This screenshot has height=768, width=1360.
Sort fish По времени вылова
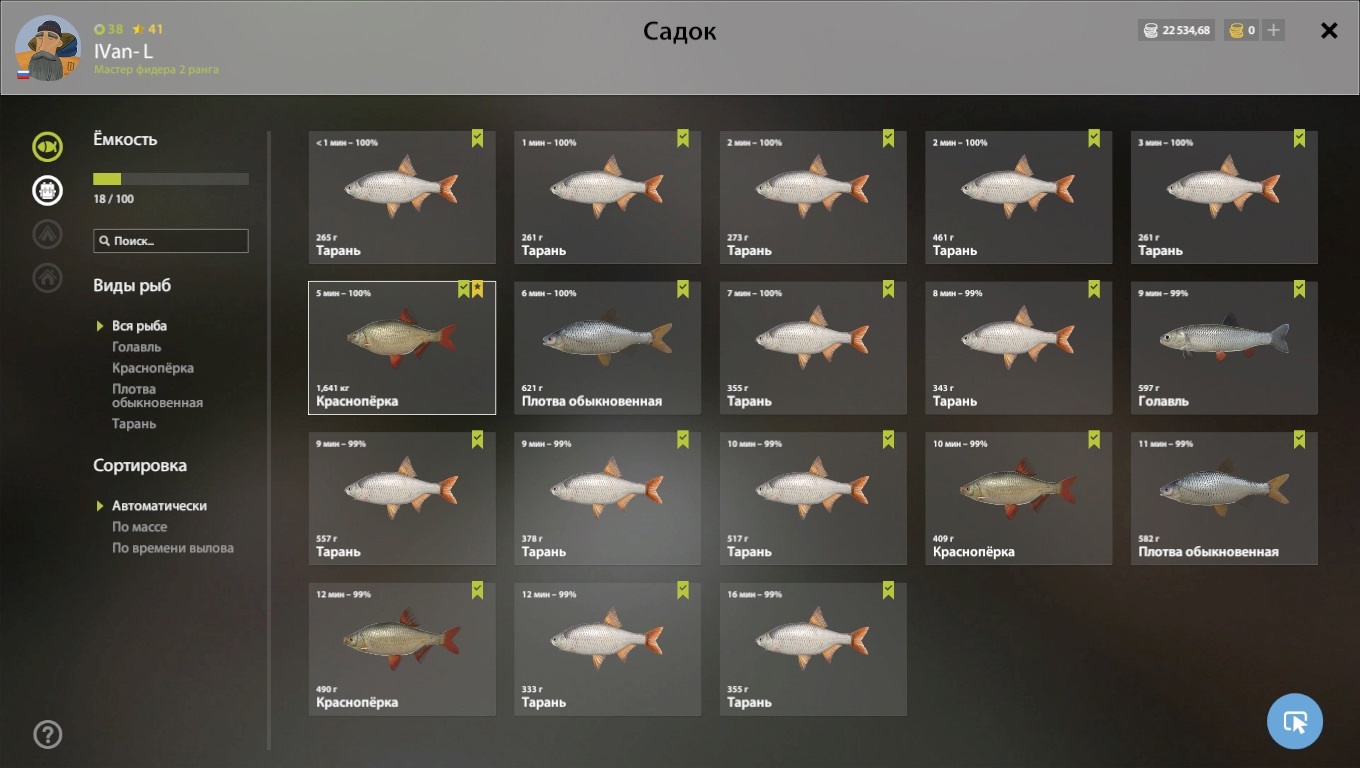(x=173, y=548)
